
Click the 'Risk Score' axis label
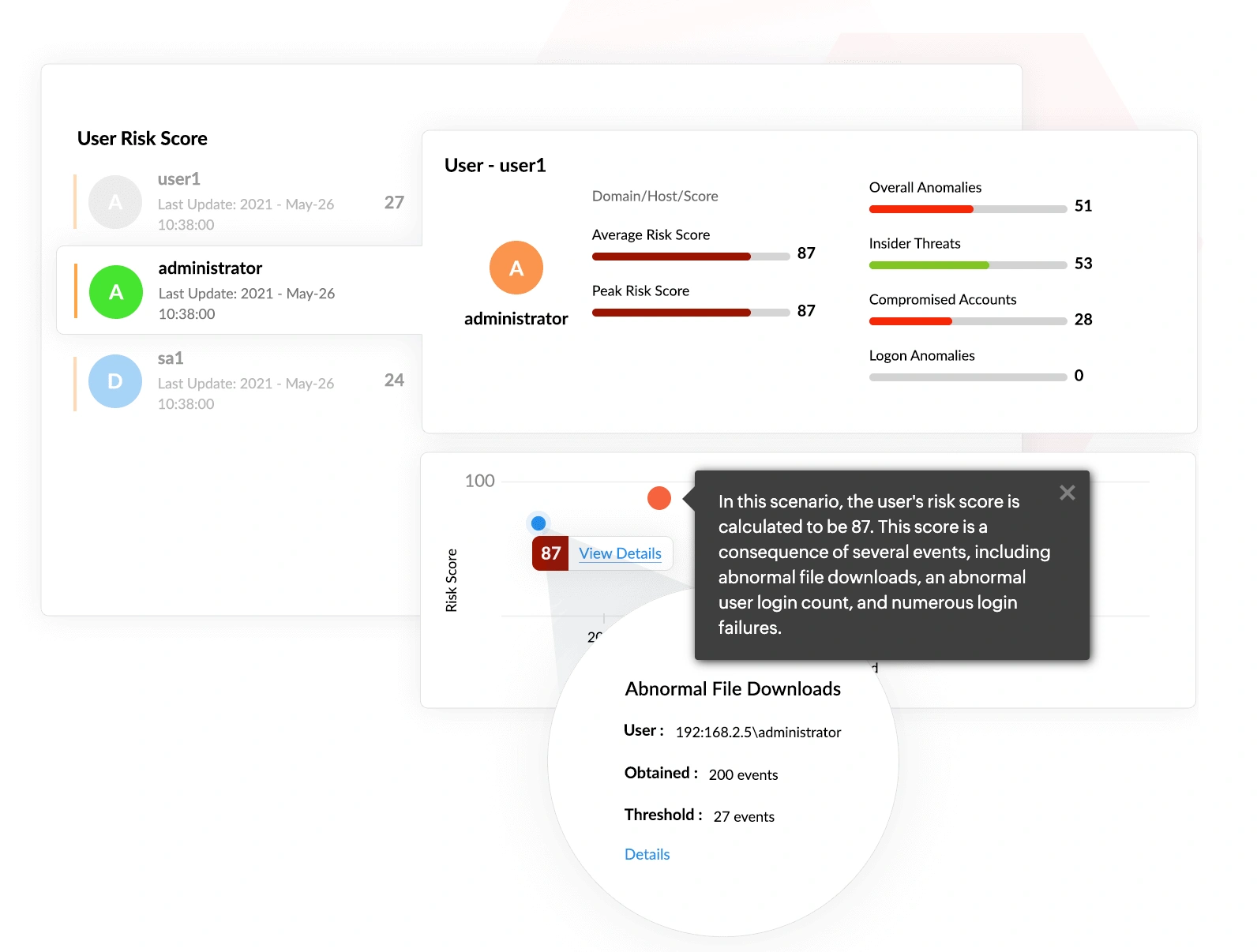[451, 580]
